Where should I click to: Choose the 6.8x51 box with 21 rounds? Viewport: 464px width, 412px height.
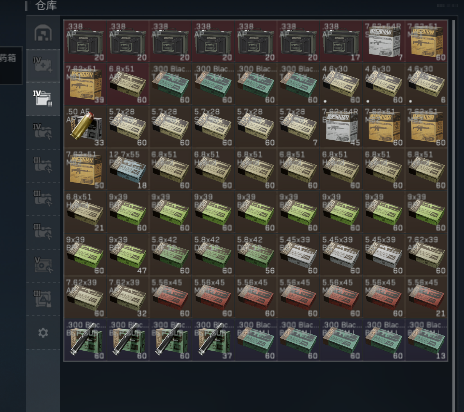[x=85, y=212]
